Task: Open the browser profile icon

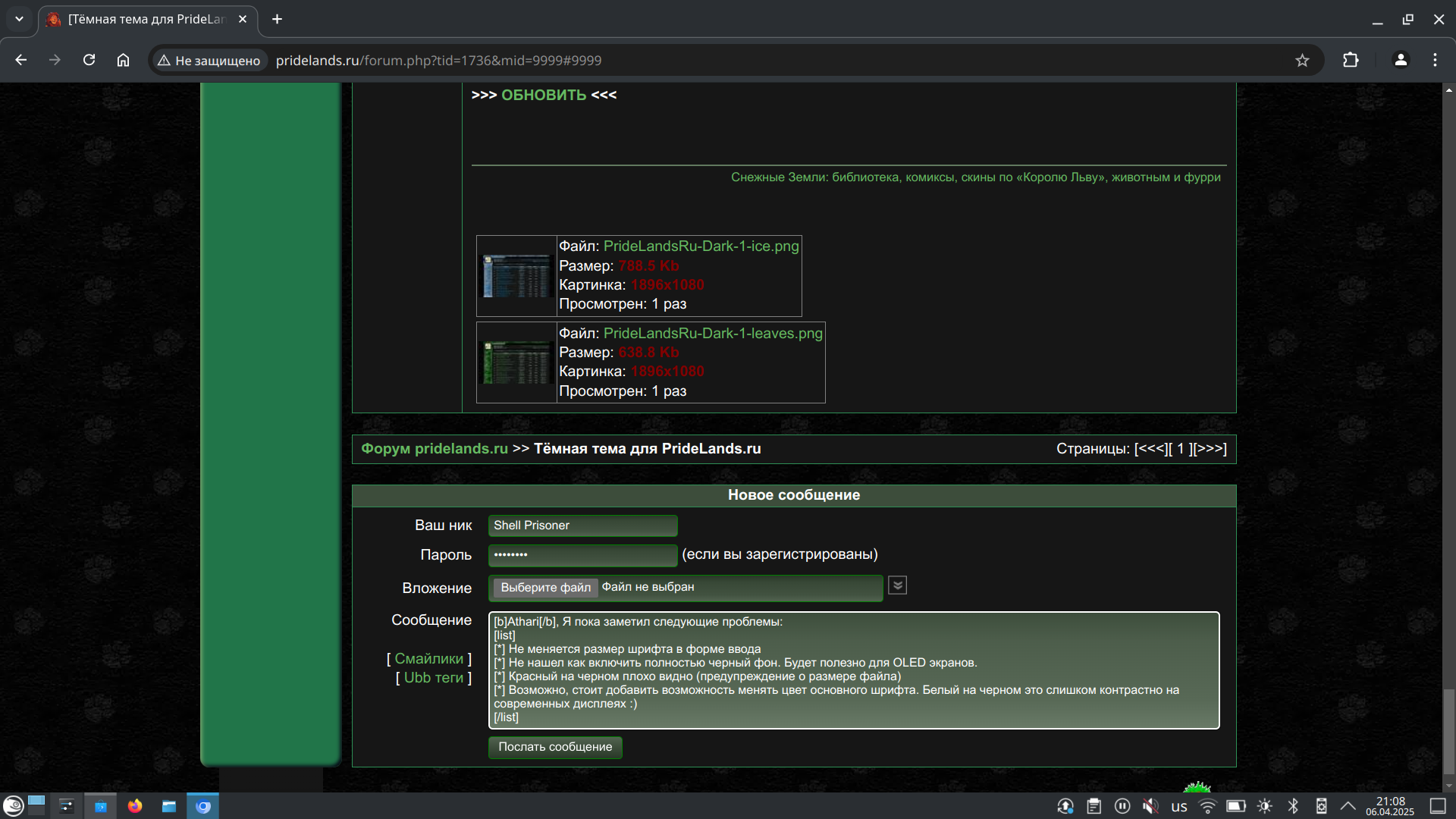Action: [1401, 60]
